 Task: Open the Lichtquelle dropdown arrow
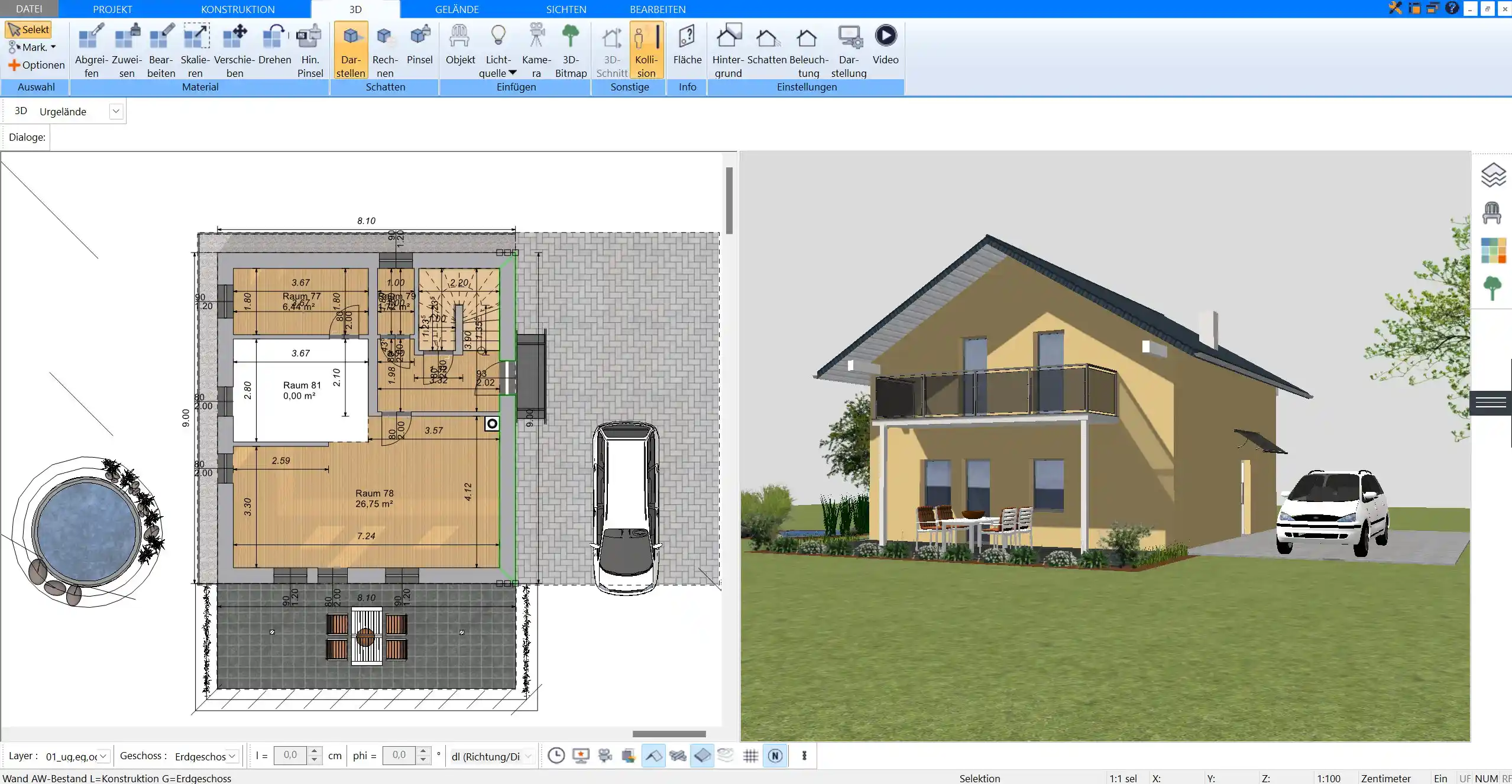point(513,73)
